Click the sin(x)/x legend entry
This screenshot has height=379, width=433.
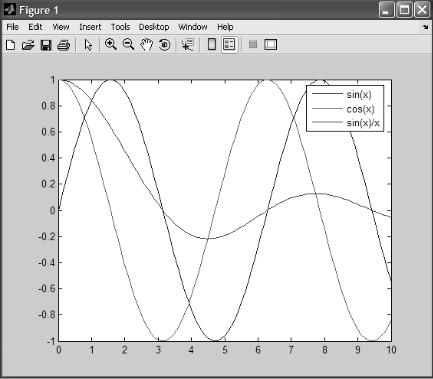[346, 123]
